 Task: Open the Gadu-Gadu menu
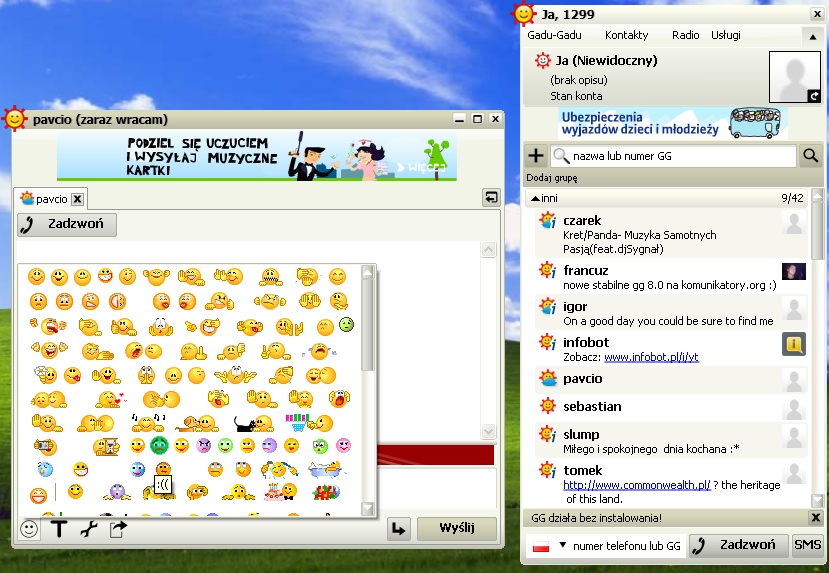click(x=554, y=35)
